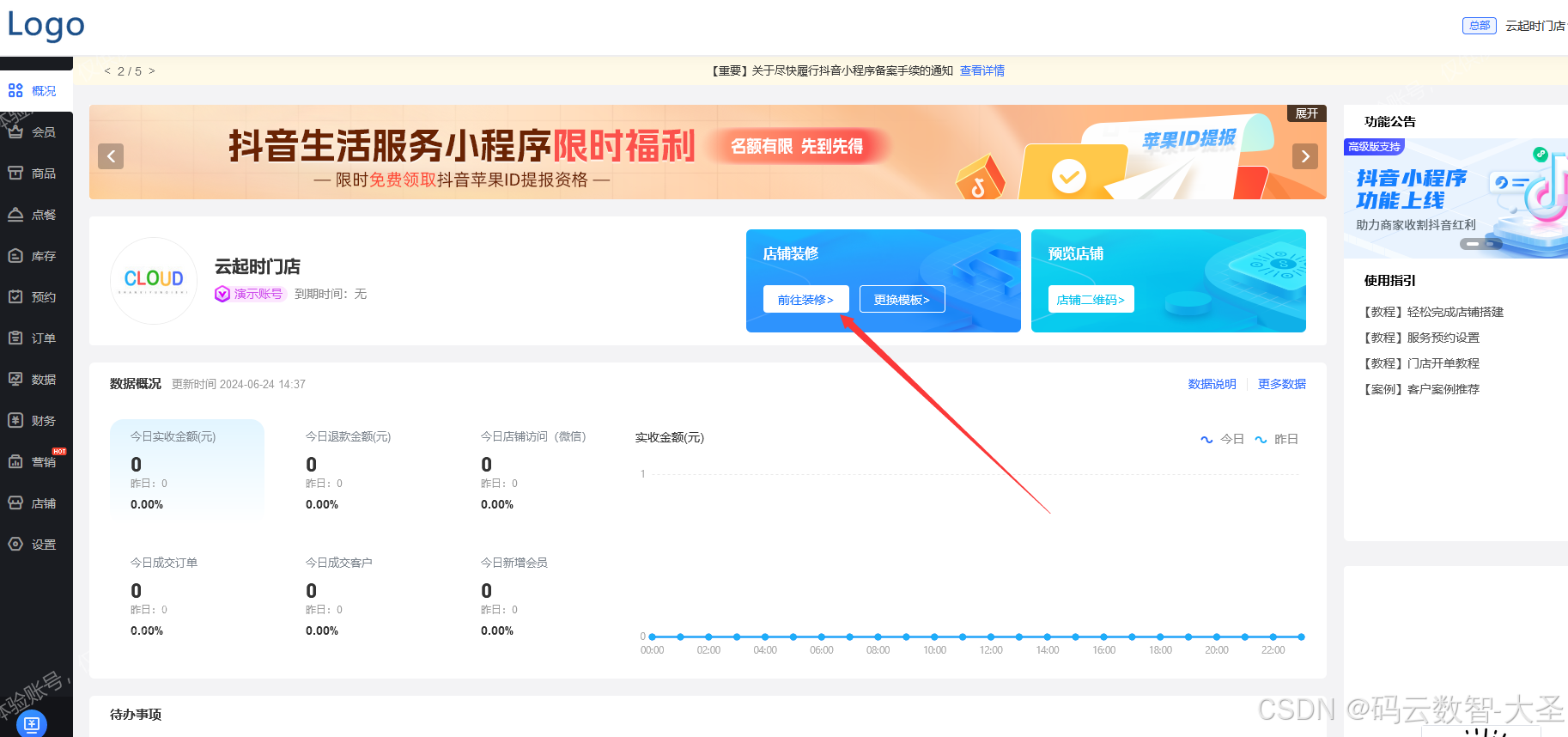Click the Logo in the header
The height and width of the screenshot is (737, 1568).
point(46,26)
